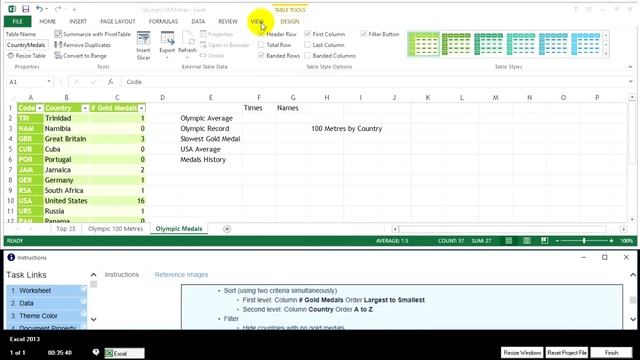
Task: Open the Country column filter dropdown
Action: coord(85,108)
